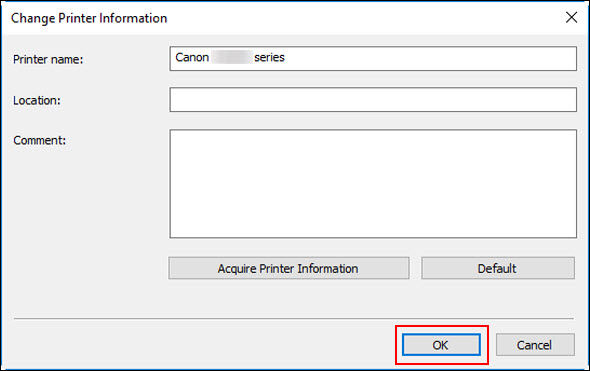Click the blurred model name in Printer name

[x=231, y=58]
